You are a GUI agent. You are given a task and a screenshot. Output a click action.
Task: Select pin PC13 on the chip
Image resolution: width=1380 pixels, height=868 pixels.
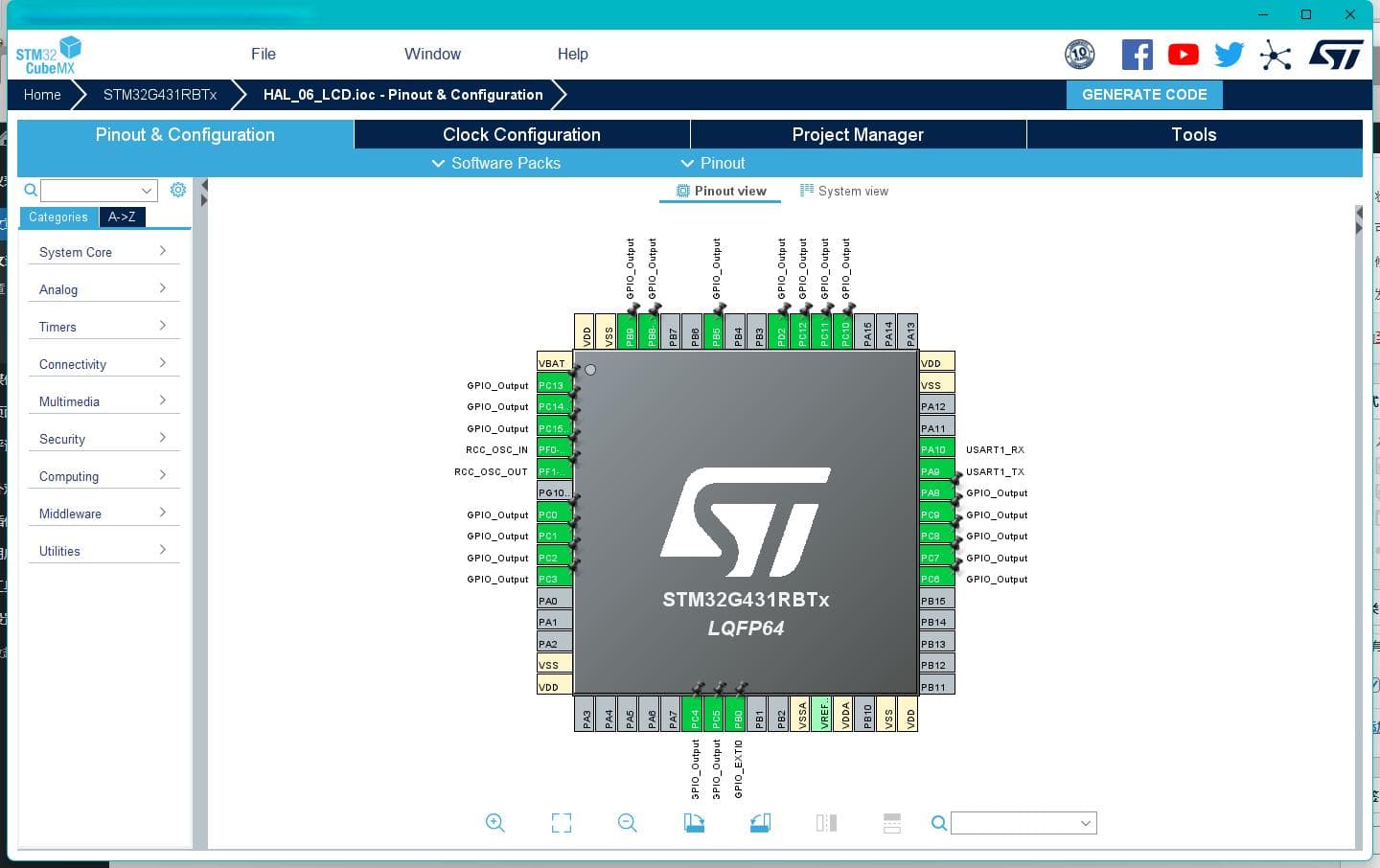555,384
